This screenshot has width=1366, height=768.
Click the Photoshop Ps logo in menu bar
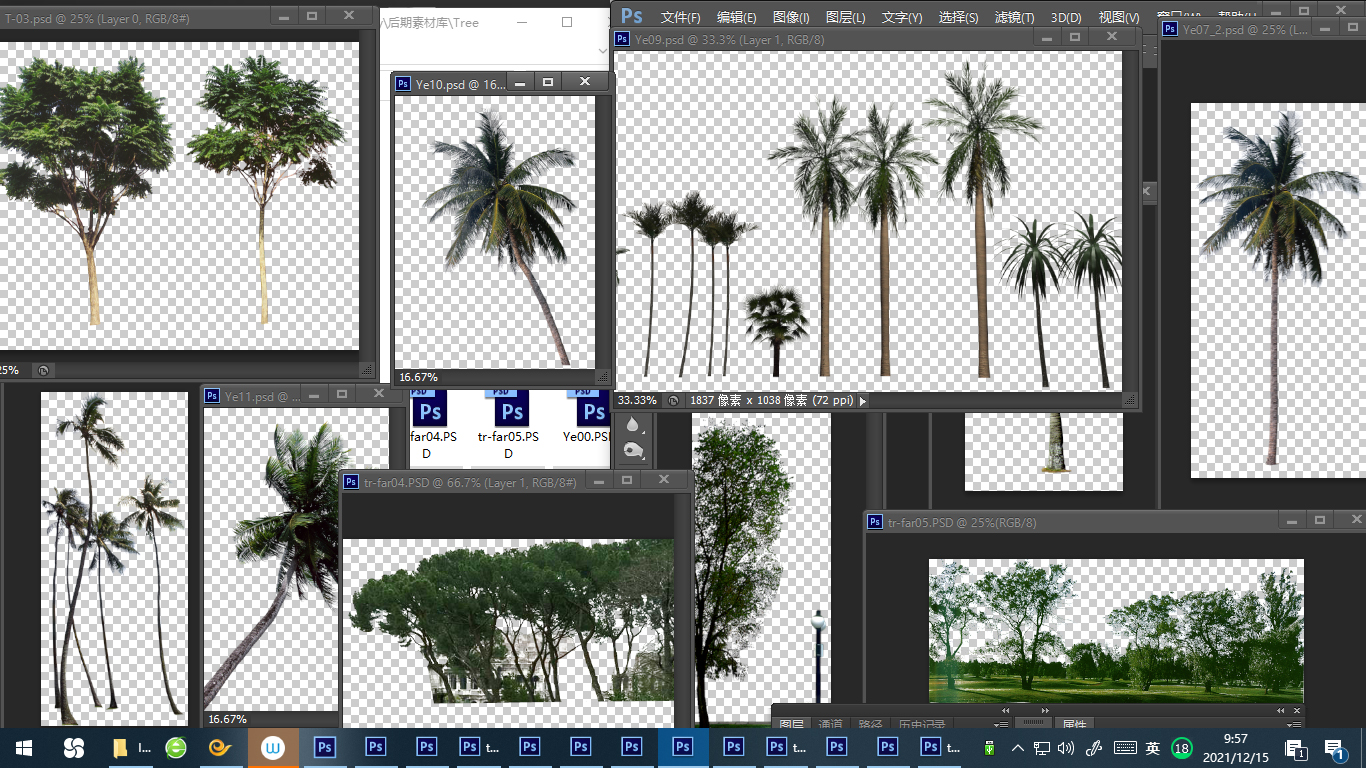(x=632, y=16)
